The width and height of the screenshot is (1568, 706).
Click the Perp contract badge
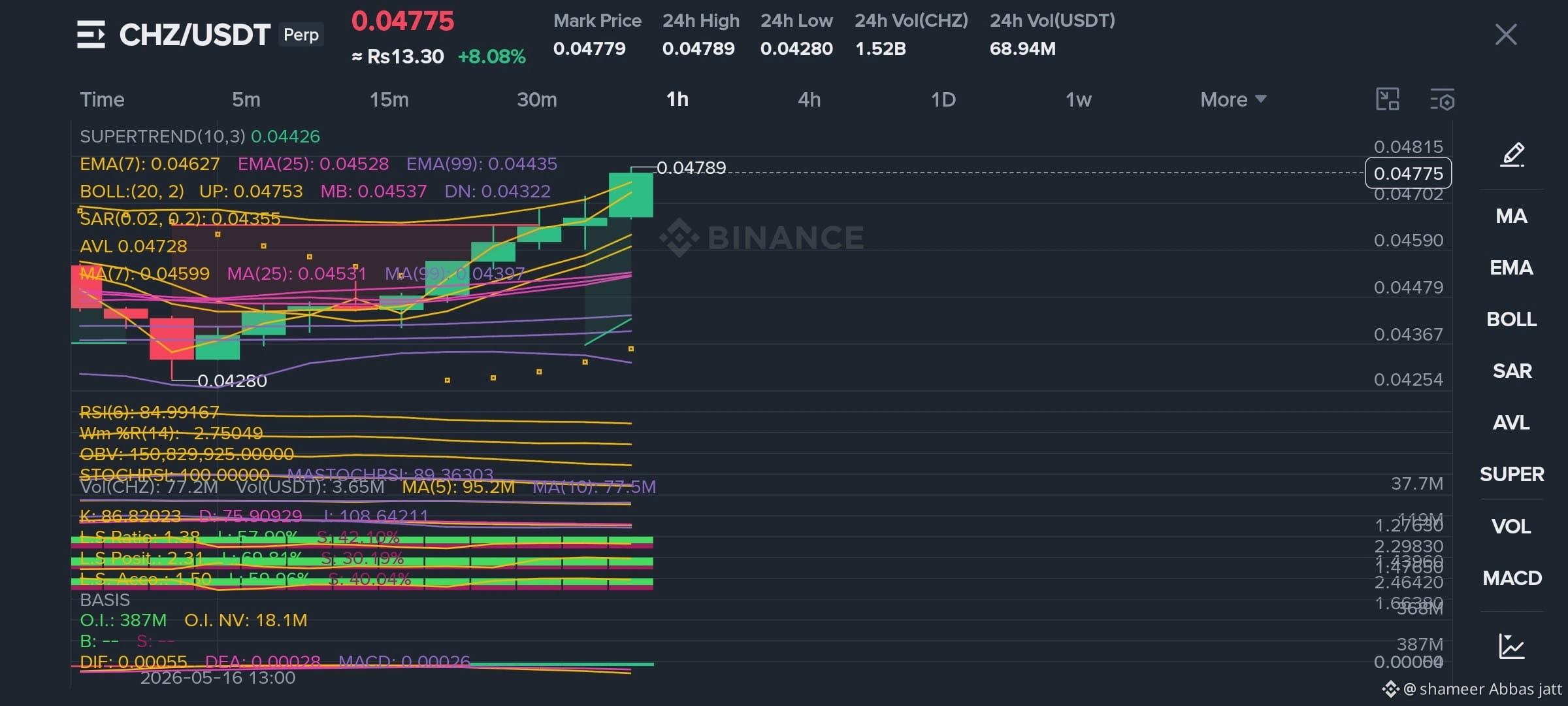click(301, 35)
